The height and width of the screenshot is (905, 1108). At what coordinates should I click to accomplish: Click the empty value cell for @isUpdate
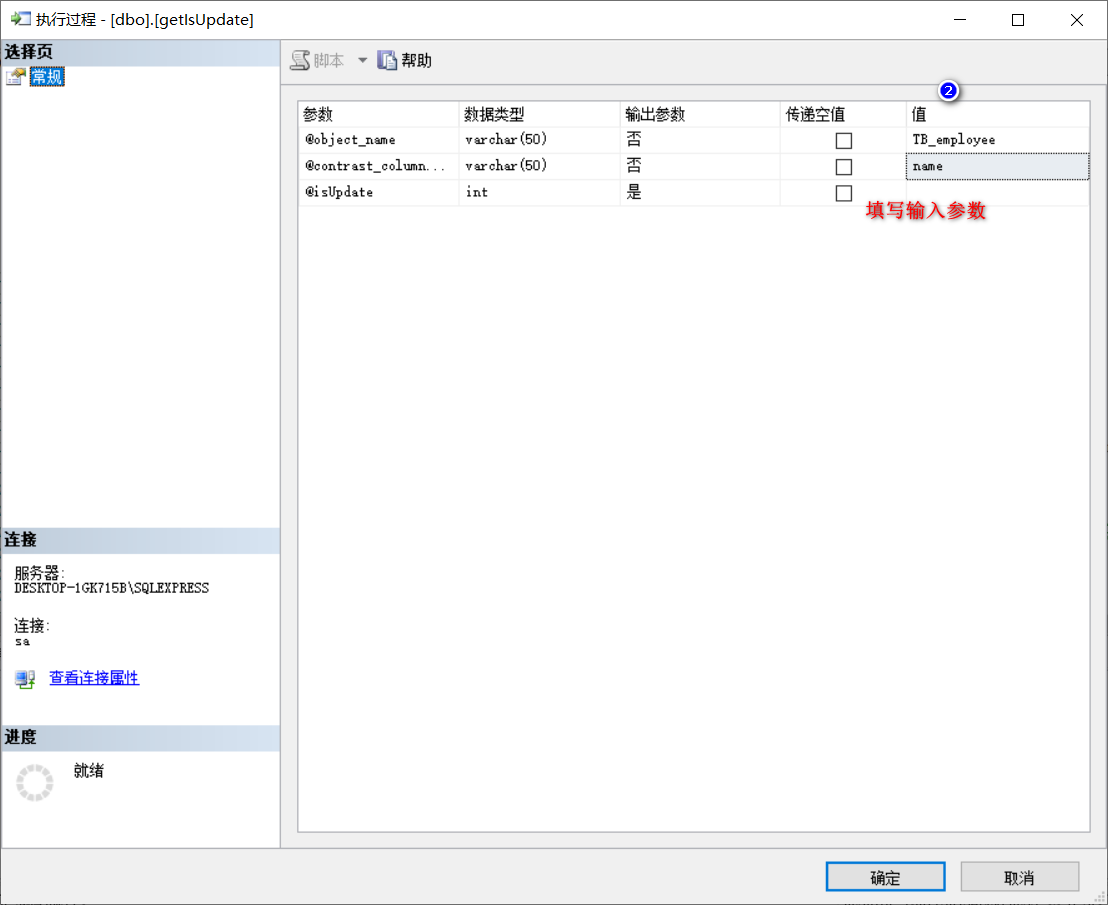tap(997, 193)
